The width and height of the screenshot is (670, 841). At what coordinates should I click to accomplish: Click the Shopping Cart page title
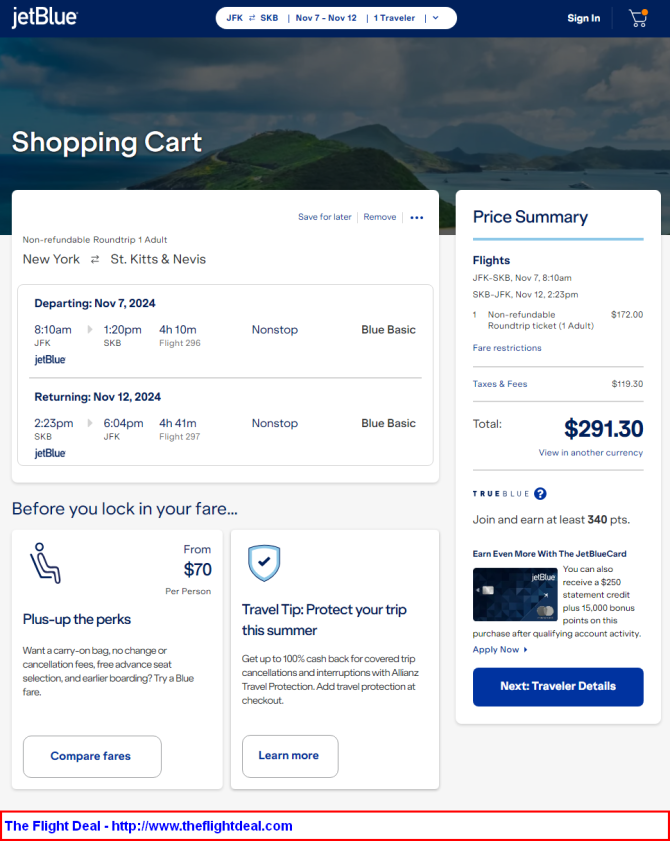point(107,142)
